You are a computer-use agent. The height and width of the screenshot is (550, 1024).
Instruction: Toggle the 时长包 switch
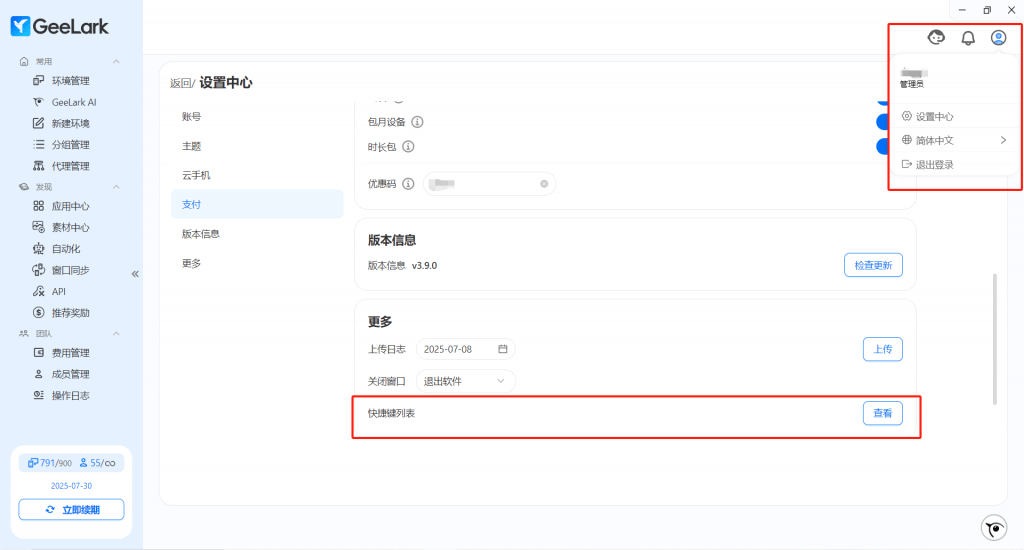coord(885,147)
